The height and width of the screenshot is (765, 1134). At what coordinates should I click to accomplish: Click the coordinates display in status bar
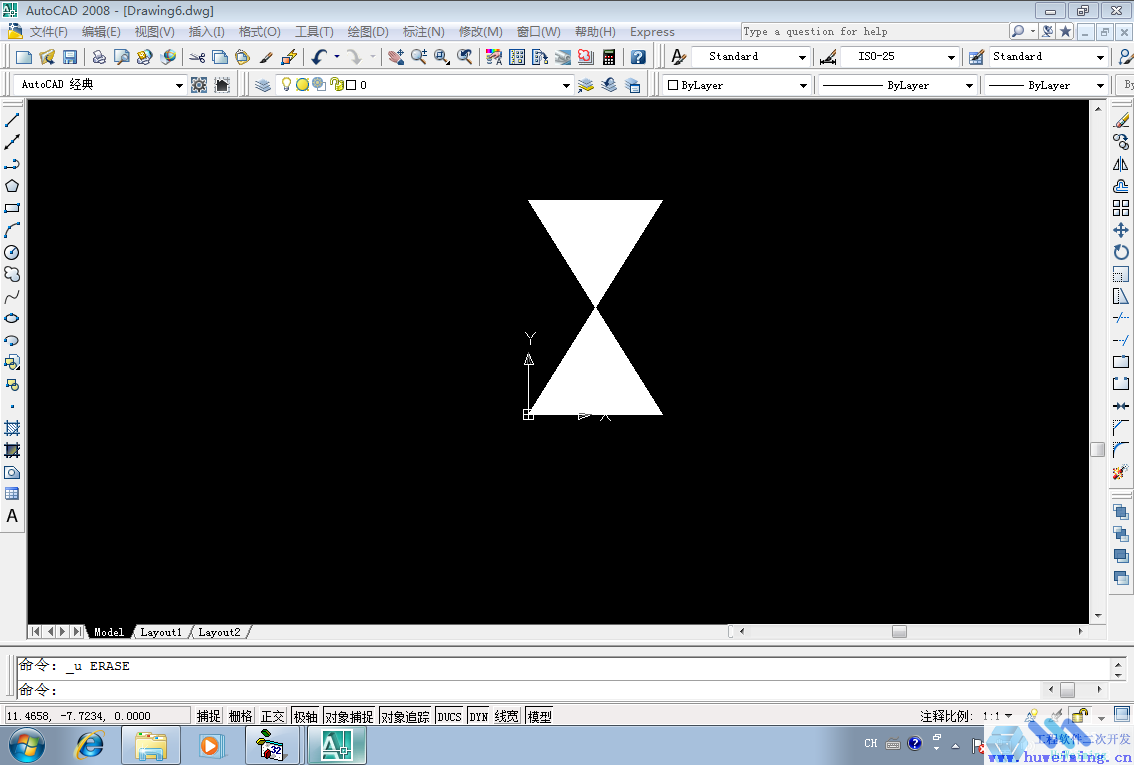pyautogui.click(x=97, y=716)
